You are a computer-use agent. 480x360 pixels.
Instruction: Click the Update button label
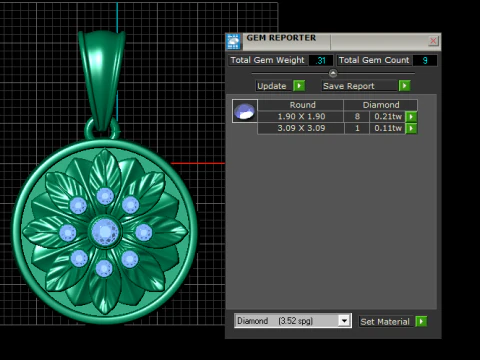point(272,86)
